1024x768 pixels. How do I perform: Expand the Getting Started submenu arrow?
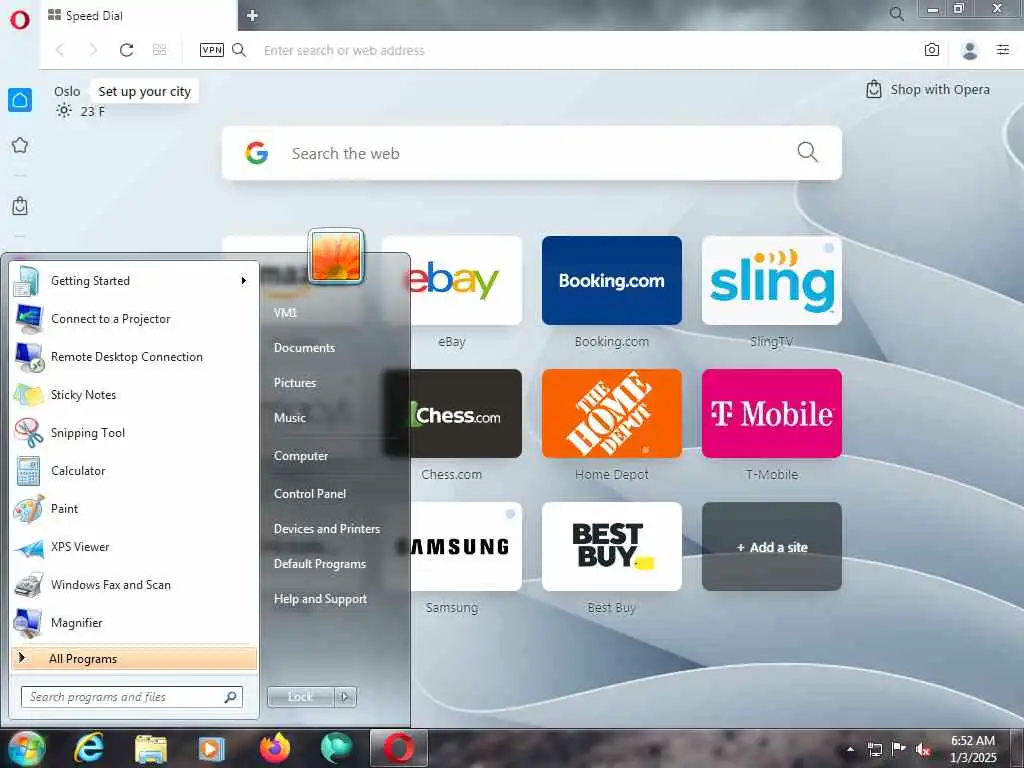click(x=244, y=281)
